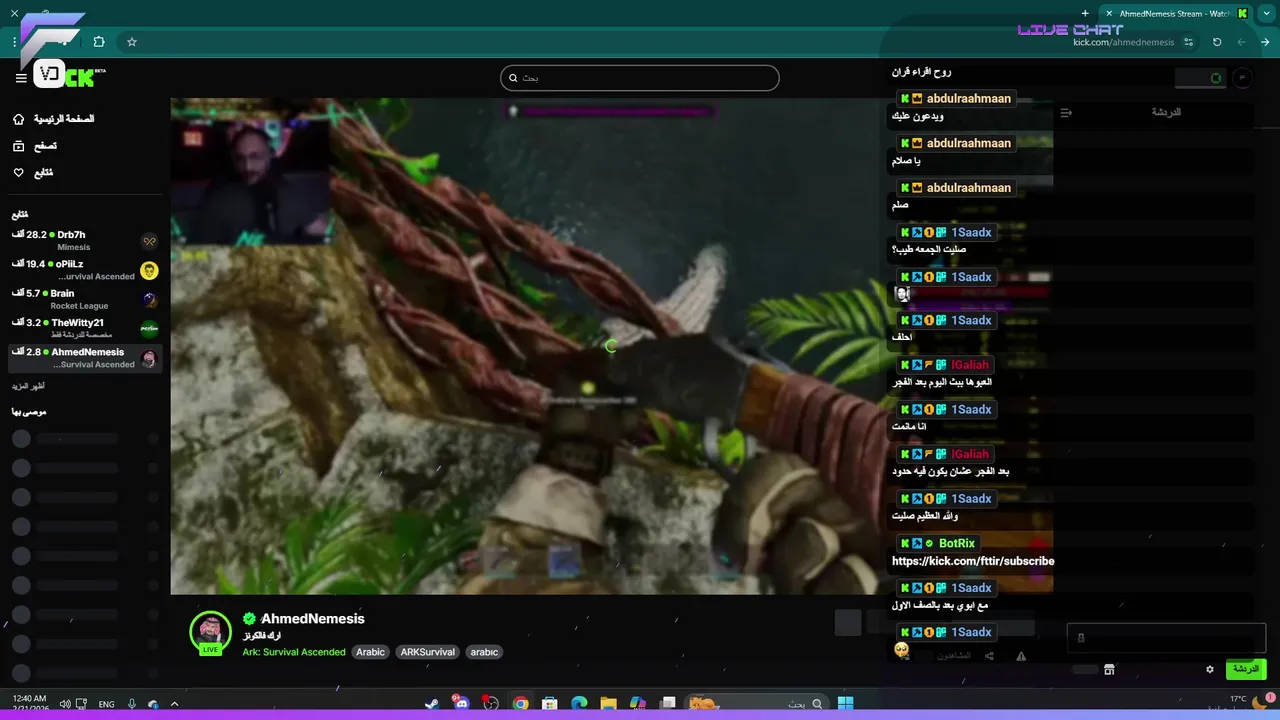Viewport: 1280px width, 720px height.
Task: Click the report warning triangle icon
Action: click(x=1021, y=656)
